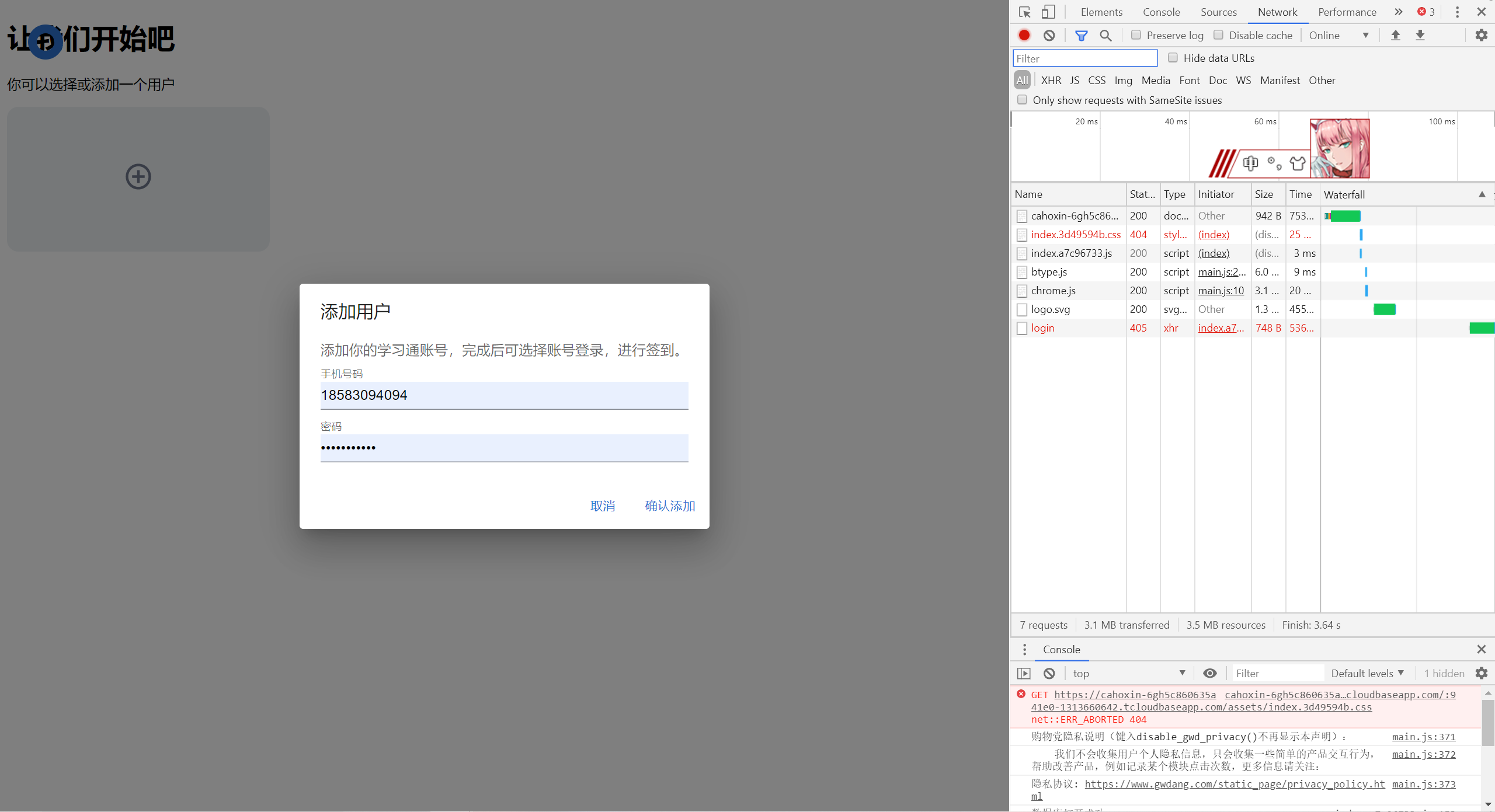Clear the network request log
Viewport: 1495px width, 812px height.
click(1049, 35)
